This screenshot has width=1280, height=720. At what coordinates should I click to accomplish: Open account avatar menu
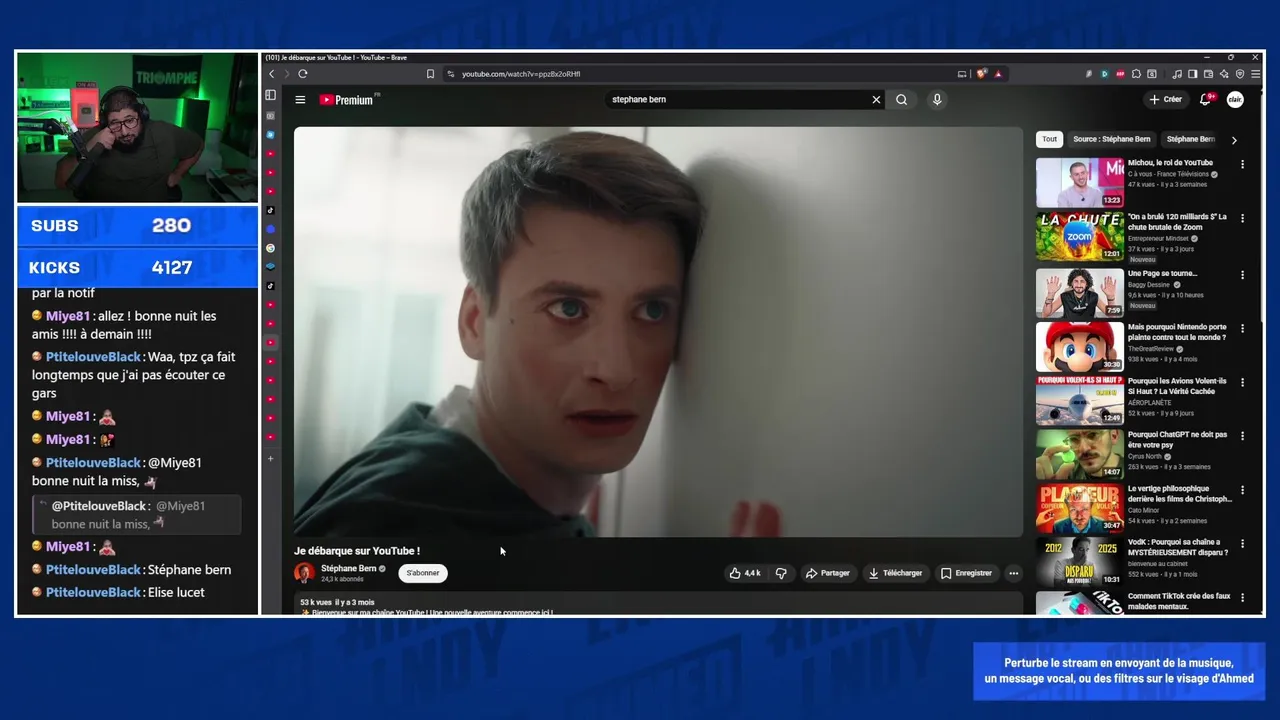(1235, 100)
